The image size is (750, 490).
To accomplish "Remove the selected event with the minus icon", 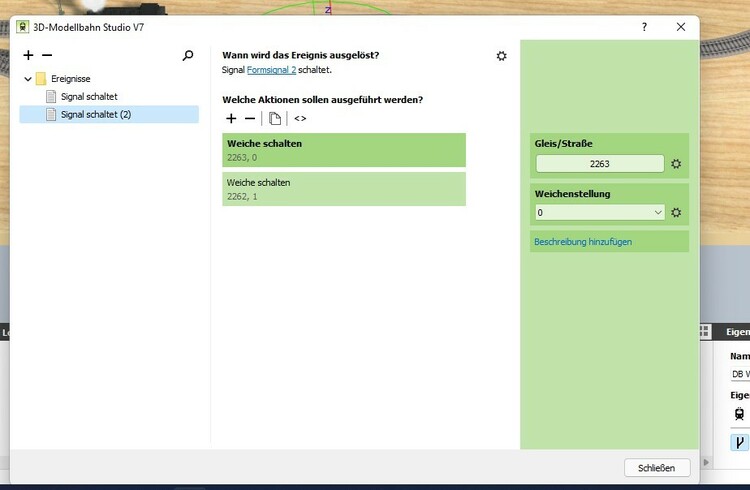I will tap(47, 55).
